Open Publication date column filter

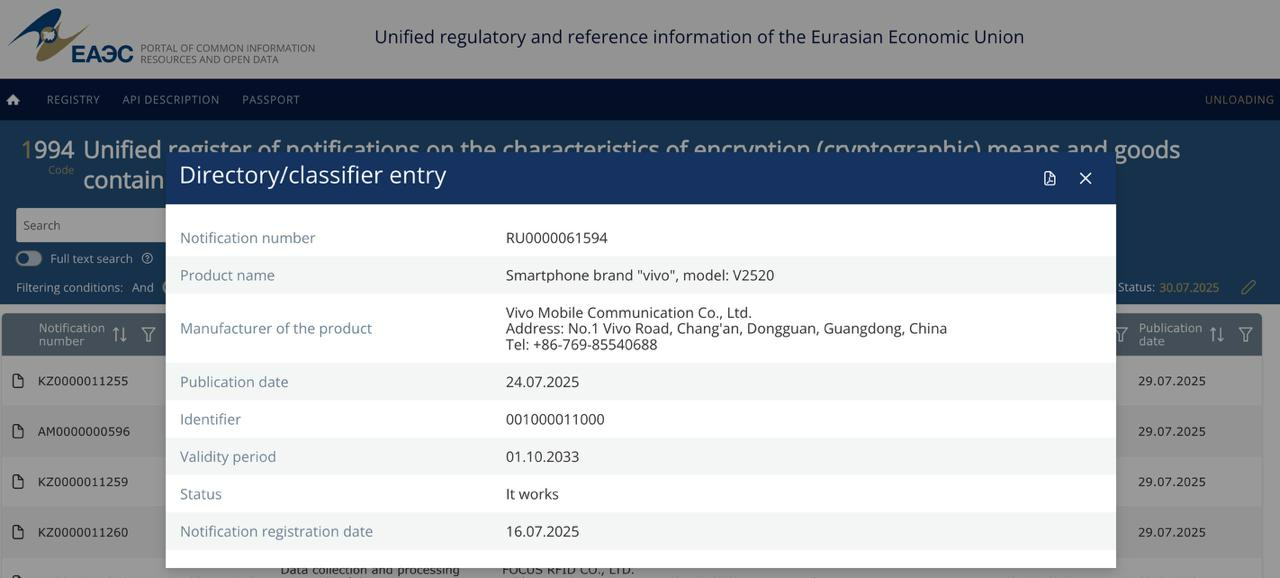1246,334
